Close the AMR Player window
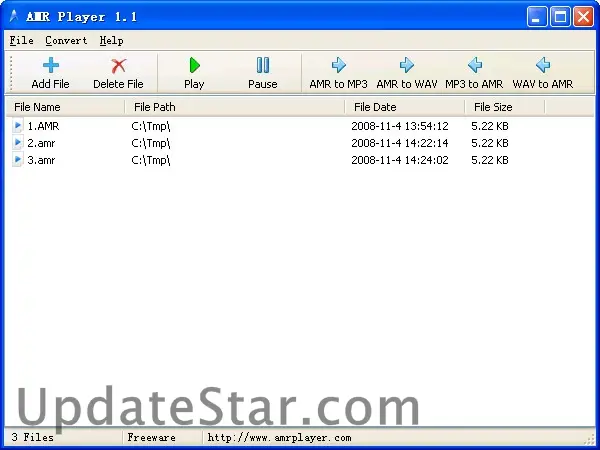This screenshot has width=600, height=450. (584, 17)
